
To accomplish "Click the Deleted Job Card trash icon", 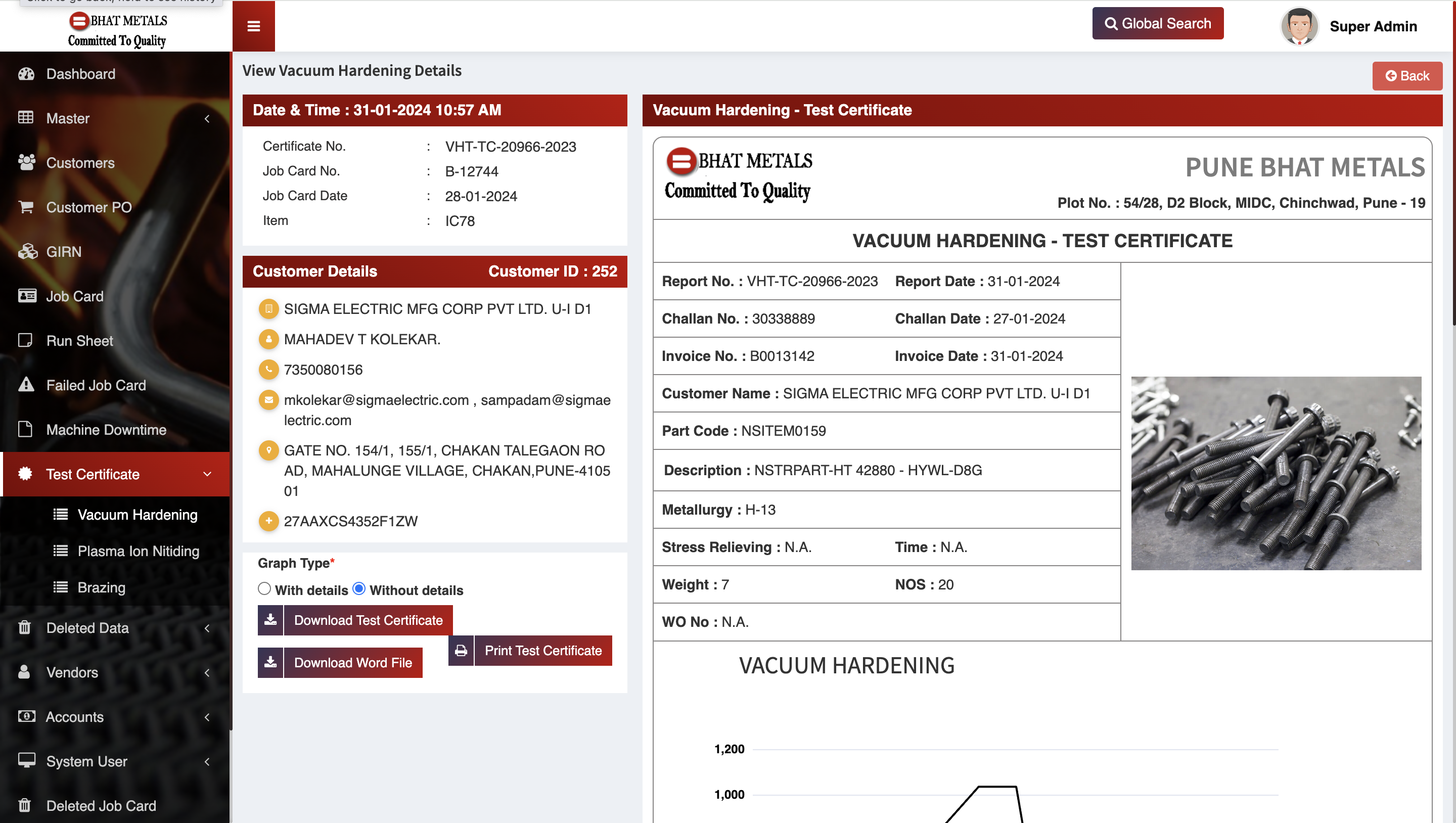I will tap(24, 805).
